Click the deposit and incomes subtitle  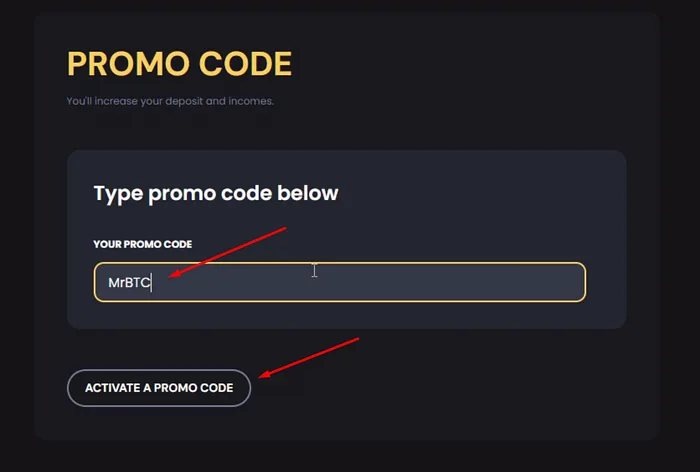(170, 101)
